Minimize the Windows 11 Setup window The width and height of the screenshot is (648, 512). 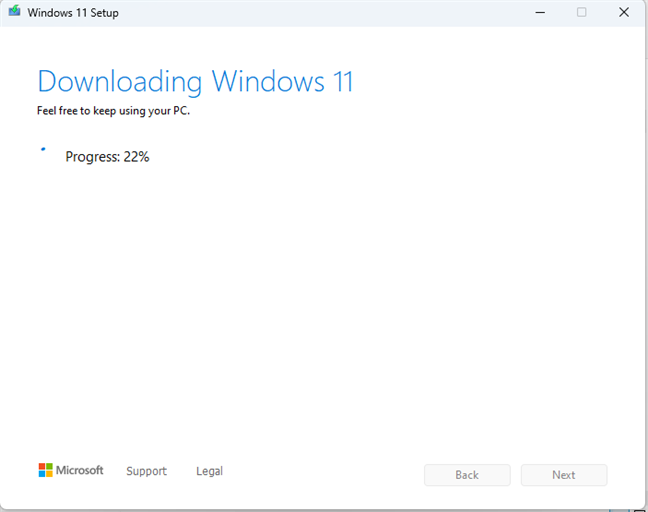coord(540,12)
